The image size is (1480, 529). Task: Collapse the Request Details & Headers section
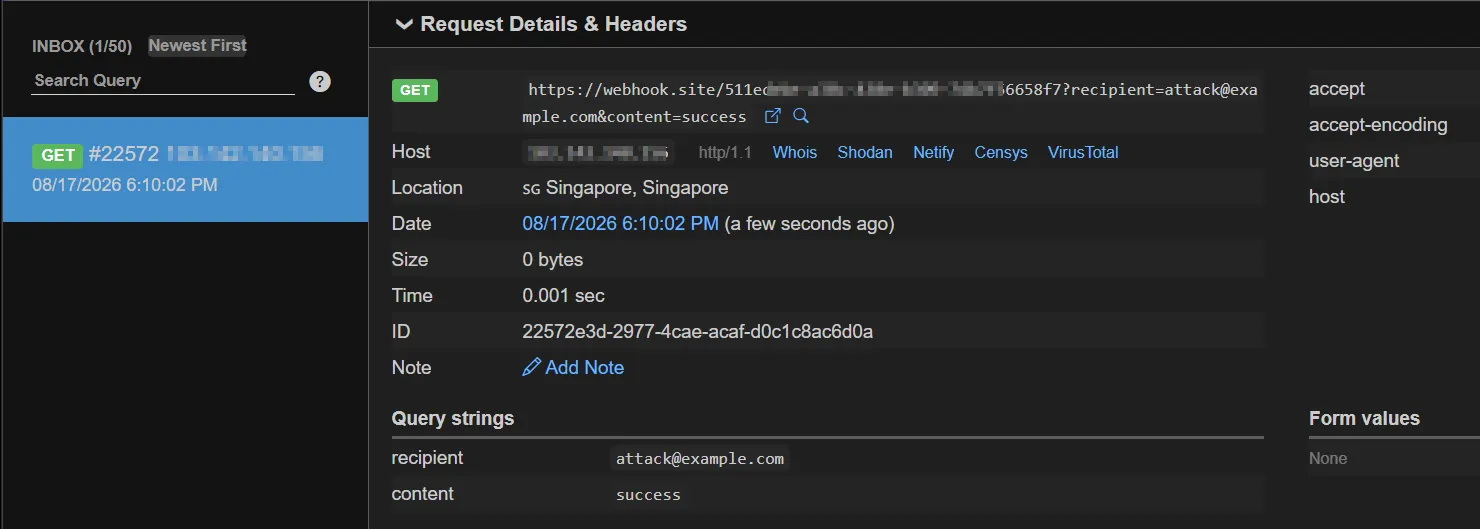(404, 24)
